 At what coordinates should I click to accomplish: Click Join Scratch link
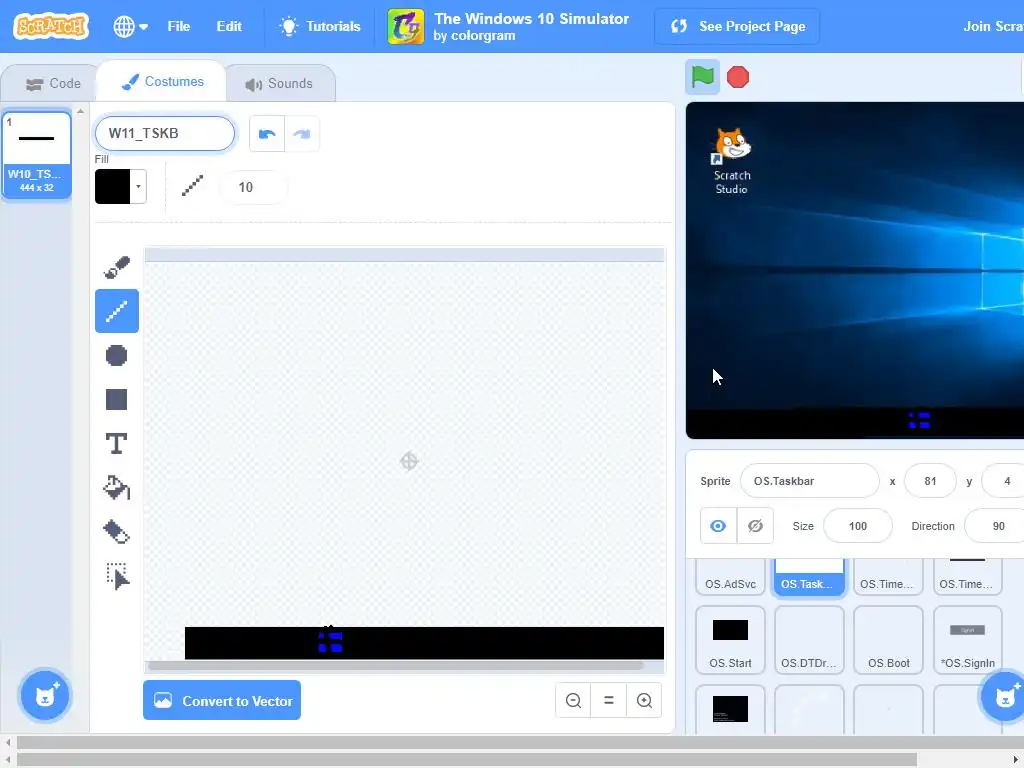993,26
